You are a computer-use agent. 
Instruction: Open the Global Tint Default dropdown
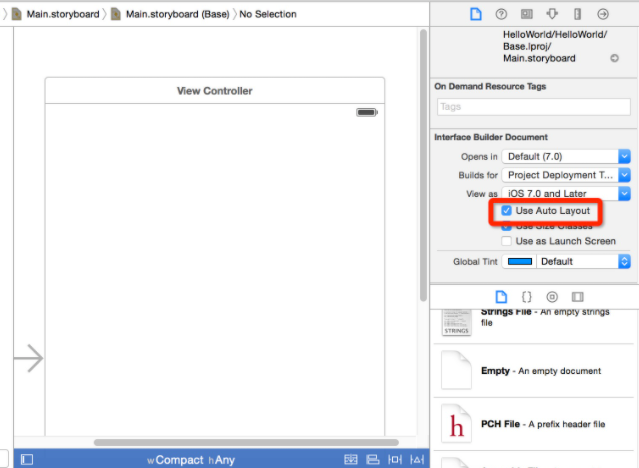(x=584, y=261)
